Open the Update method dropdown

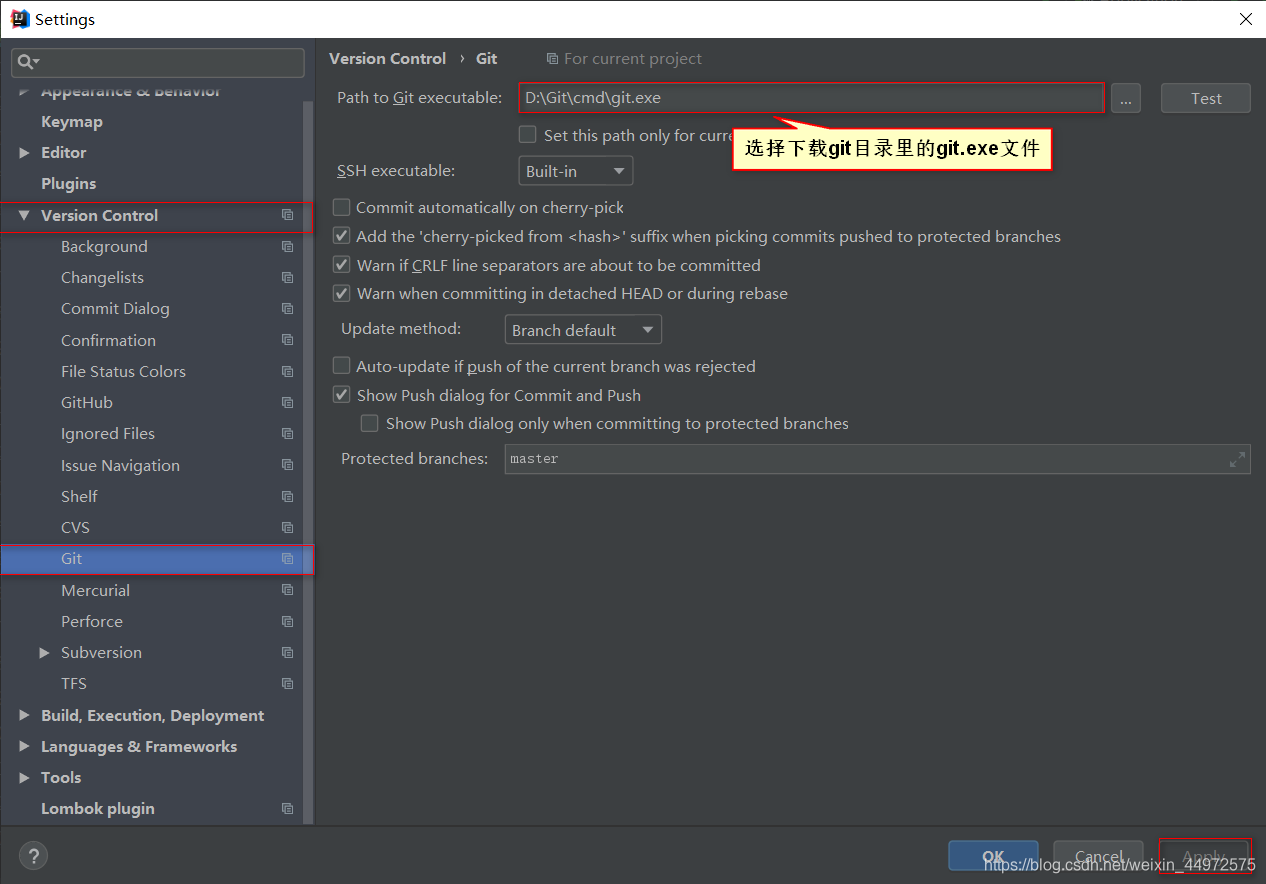583,330
